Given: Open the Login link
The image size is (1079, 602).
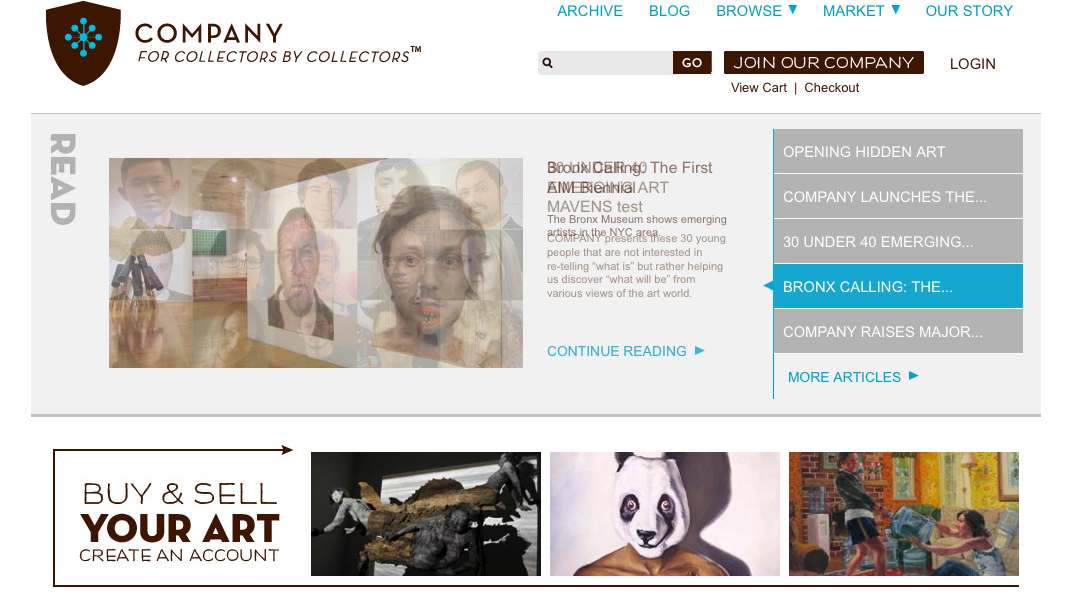Looking at the screenshot, I should click(x=972, y=64).
